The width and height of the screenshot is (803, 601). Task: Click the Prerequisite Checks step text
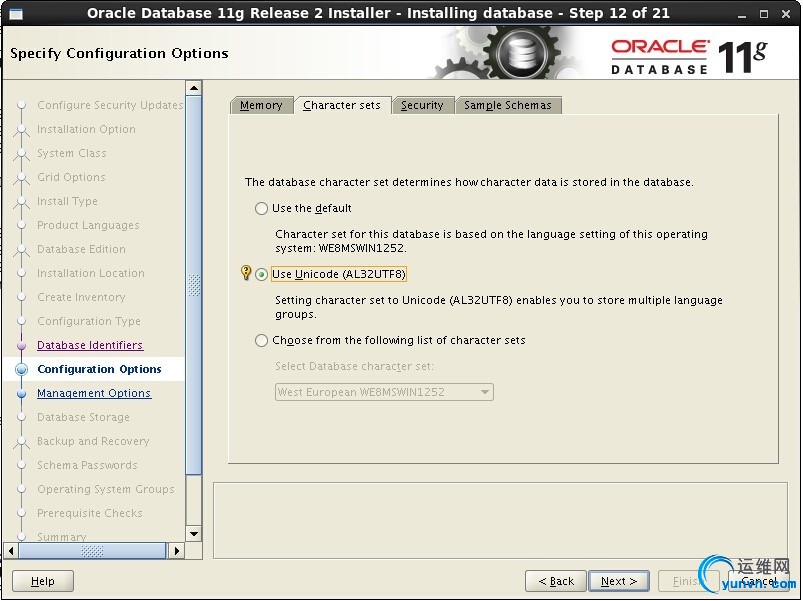coord(90,513)
